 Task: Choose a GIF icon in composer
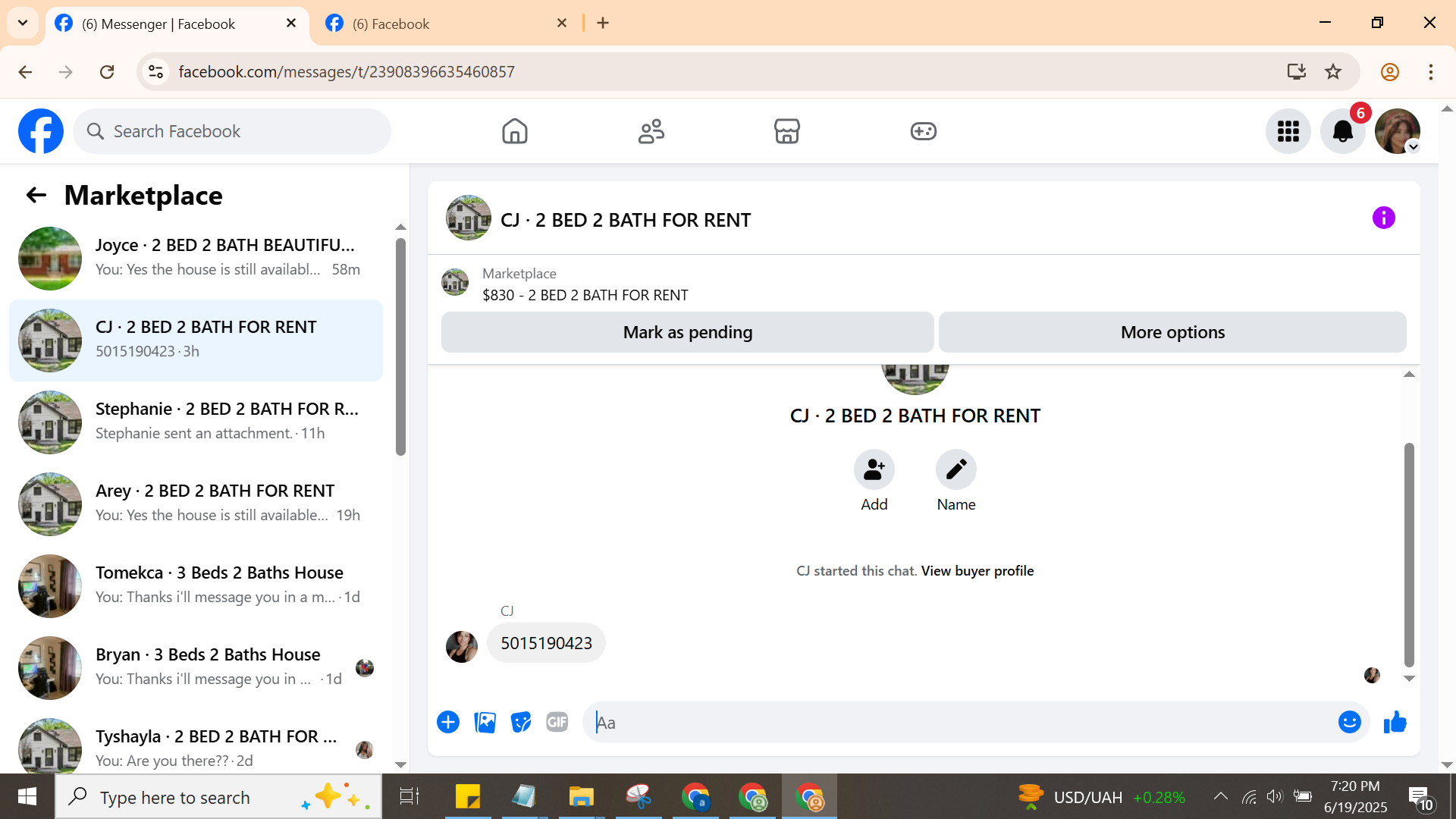pyautogui.click(x=557, y=722)
